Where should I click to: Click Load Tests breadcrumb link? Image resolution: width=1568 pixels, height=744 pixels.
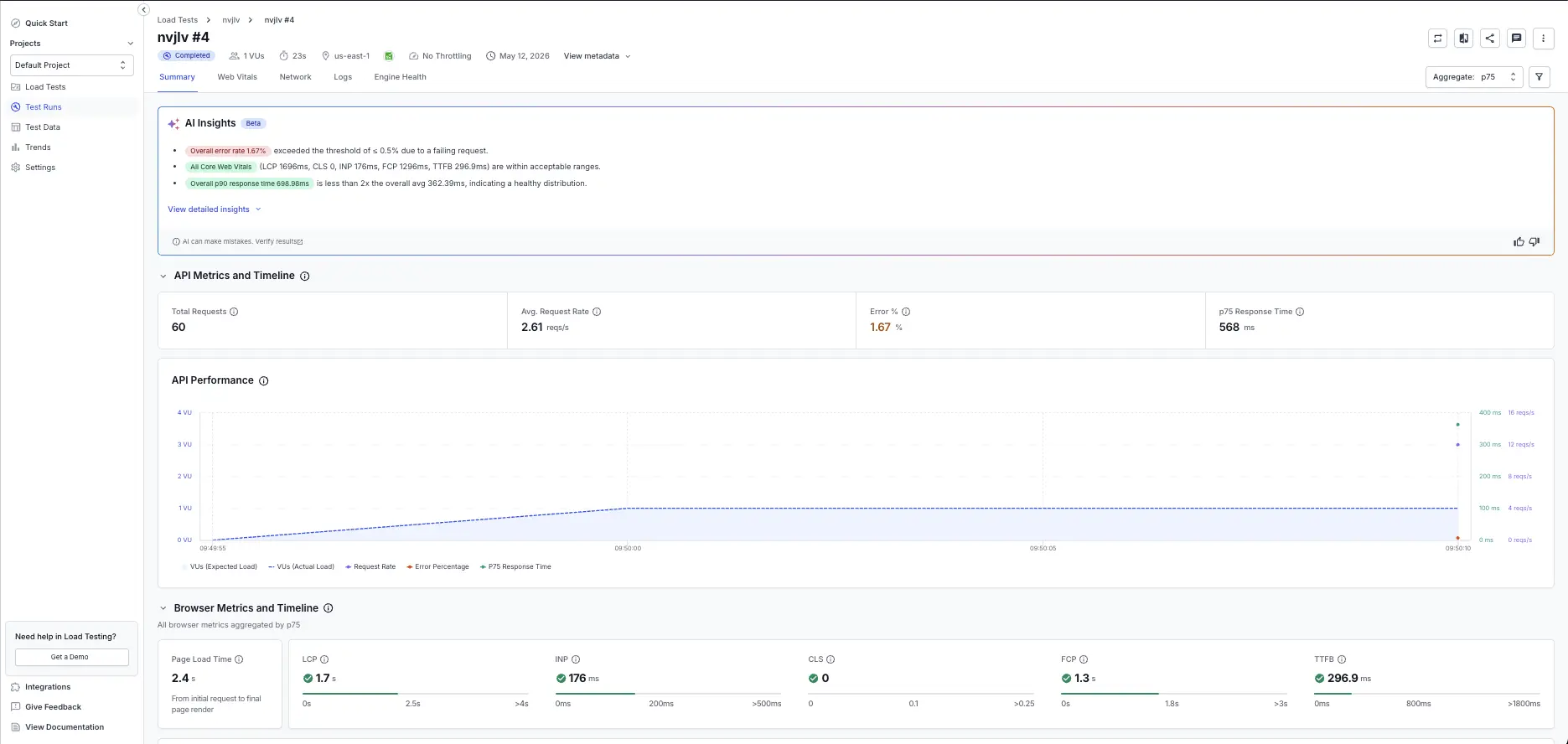pyautogui.click(x=178, y=20)
